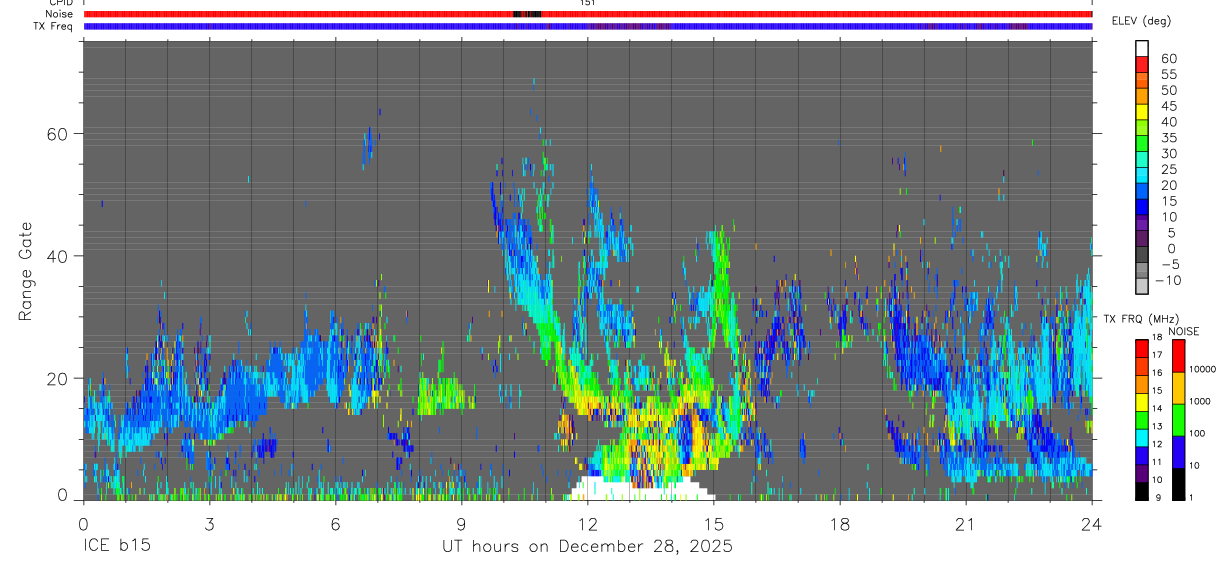Click x-axis tick label '9'

coord(461,524)
